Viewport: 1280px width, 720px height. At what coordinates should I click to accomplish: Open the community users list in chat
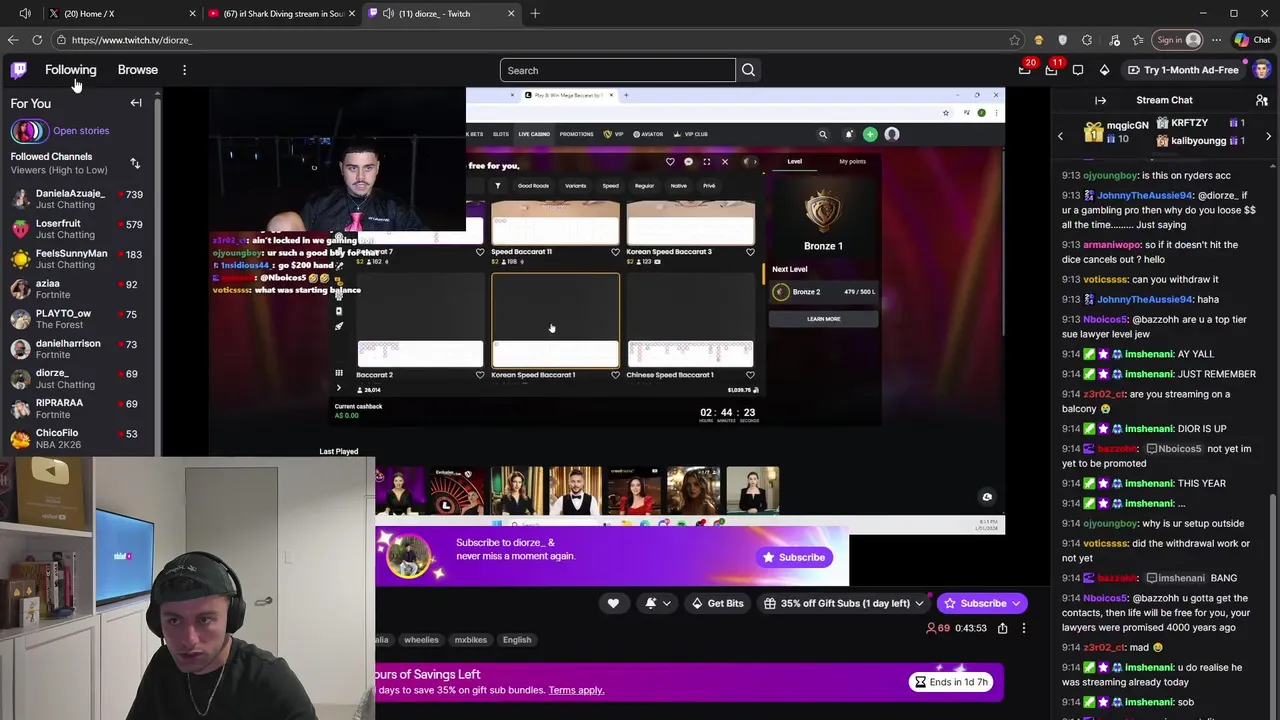(x=1262, y=100)
